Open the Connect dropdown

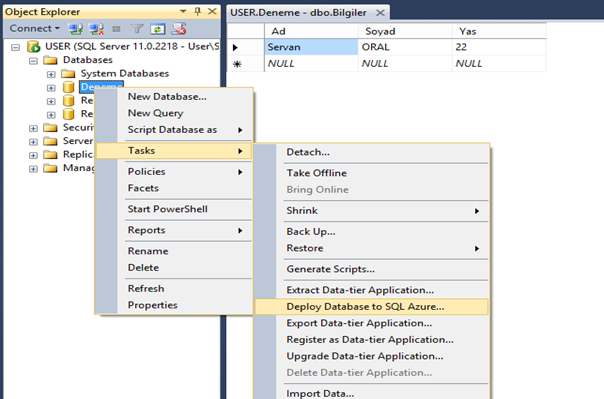[35, 28]
